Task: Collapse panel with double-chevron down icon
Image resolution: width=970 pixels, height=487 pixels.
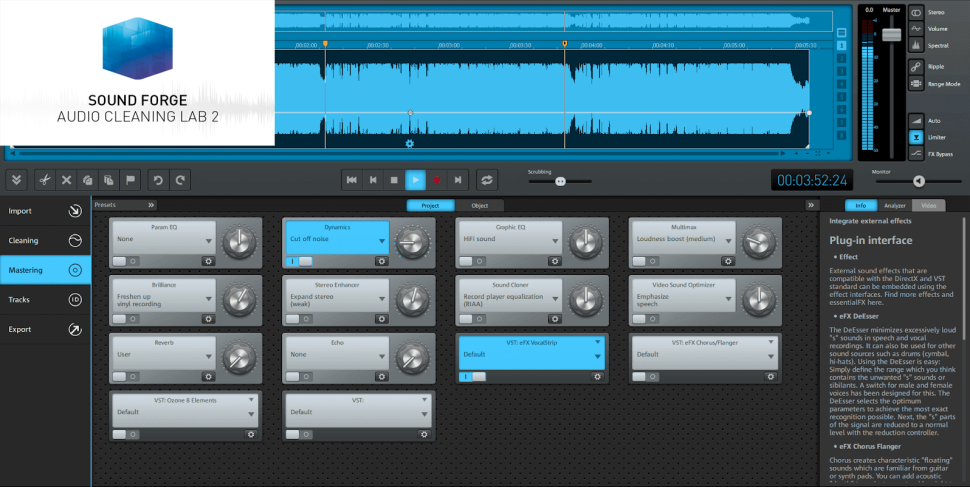Action: [17, 180]
